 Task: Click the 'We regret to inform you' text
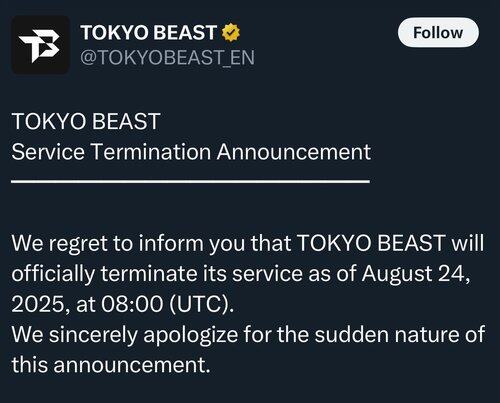(x=107, y=244)
